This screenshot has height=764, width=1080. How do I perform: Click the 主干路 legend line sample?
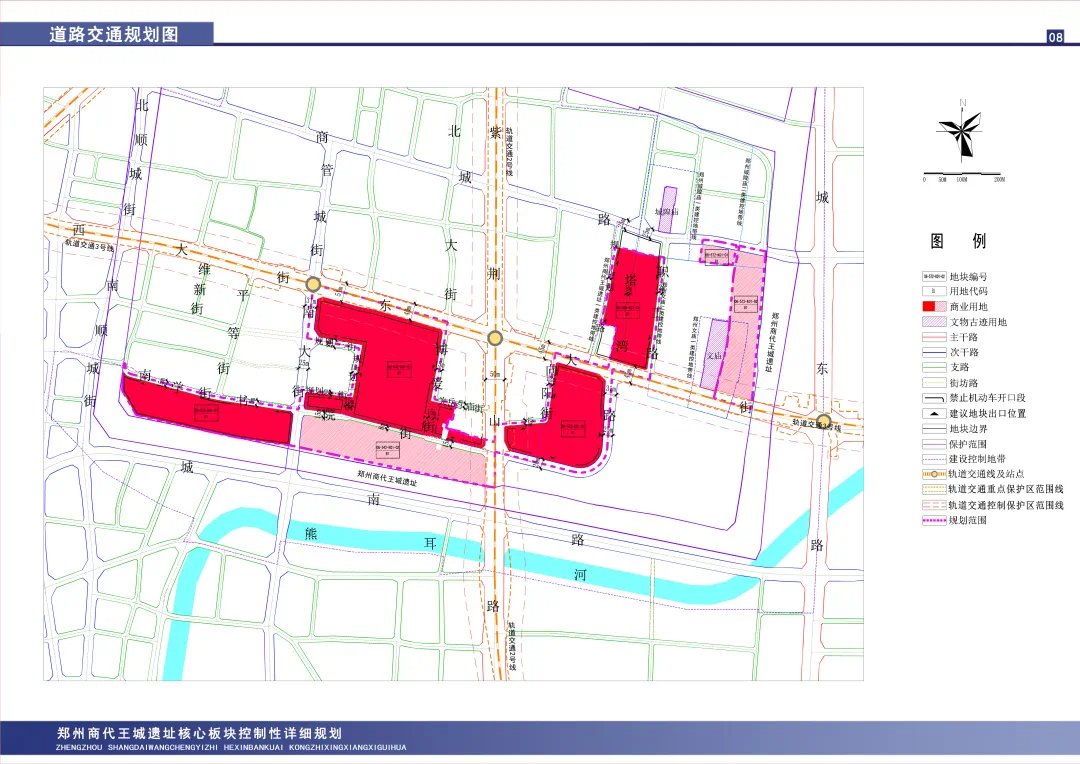934,338
